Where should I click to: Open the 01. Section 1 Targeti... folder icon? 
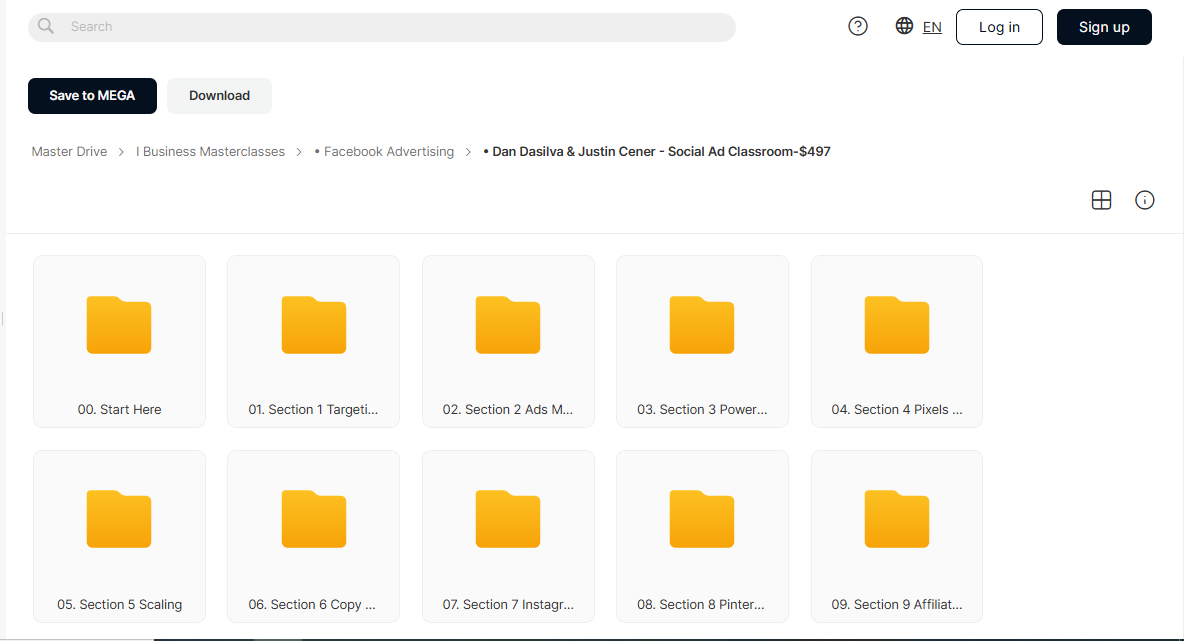tap(313, 325)
